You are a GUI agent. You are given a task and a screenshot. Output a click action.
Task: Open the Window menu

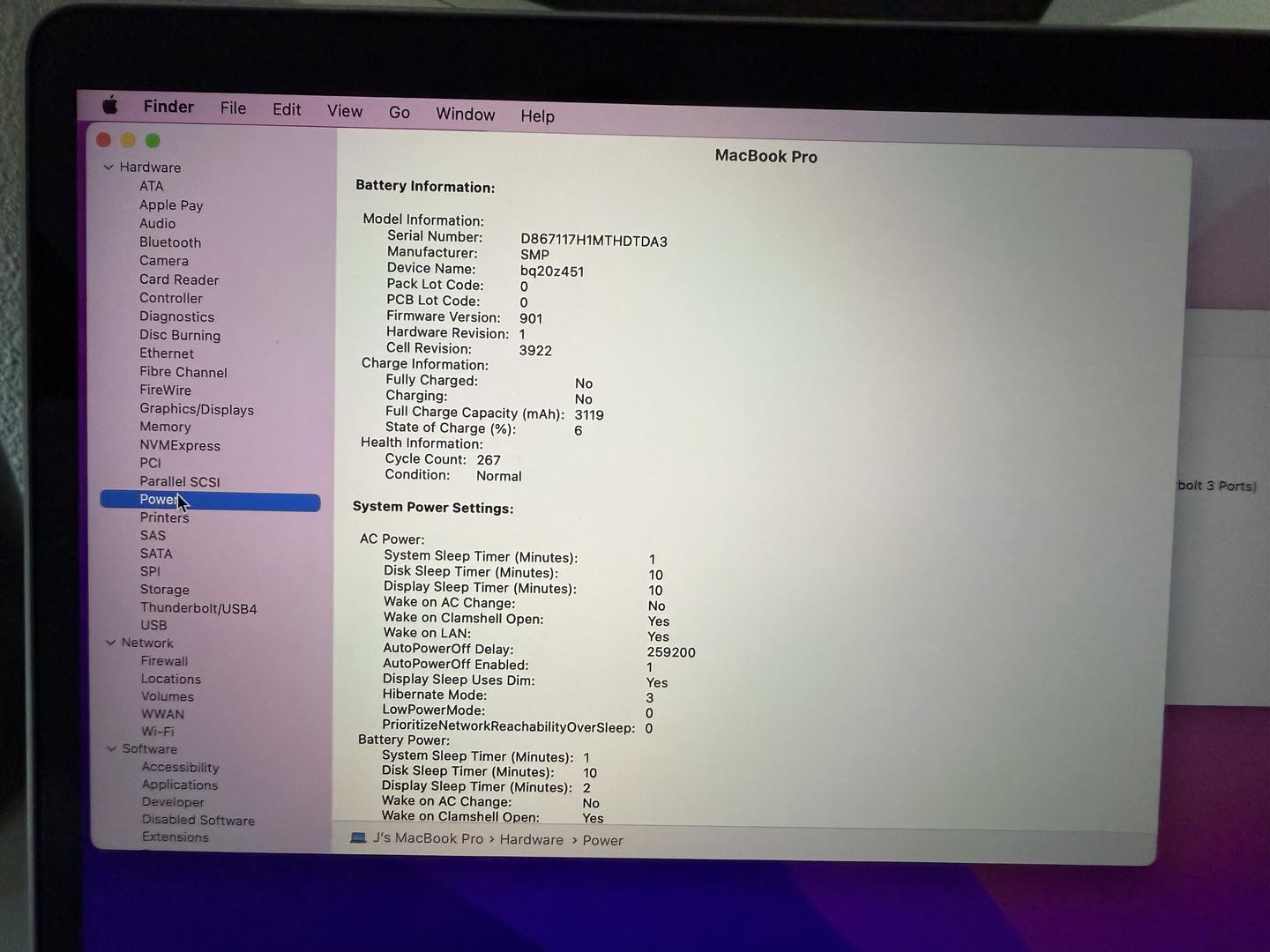[465, 114]
